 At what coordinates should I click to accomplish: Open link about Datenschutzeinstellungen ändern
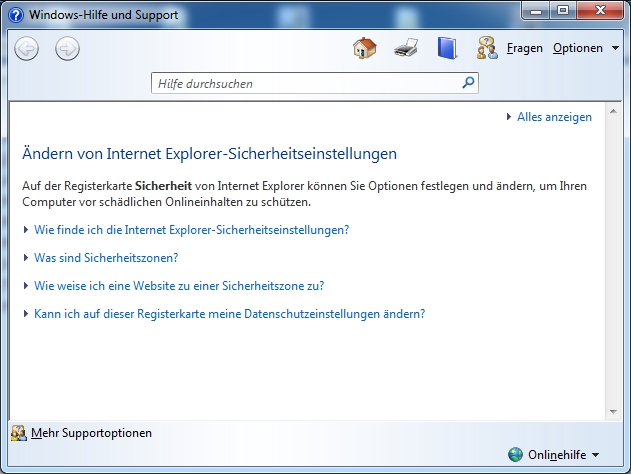(229, 314)
